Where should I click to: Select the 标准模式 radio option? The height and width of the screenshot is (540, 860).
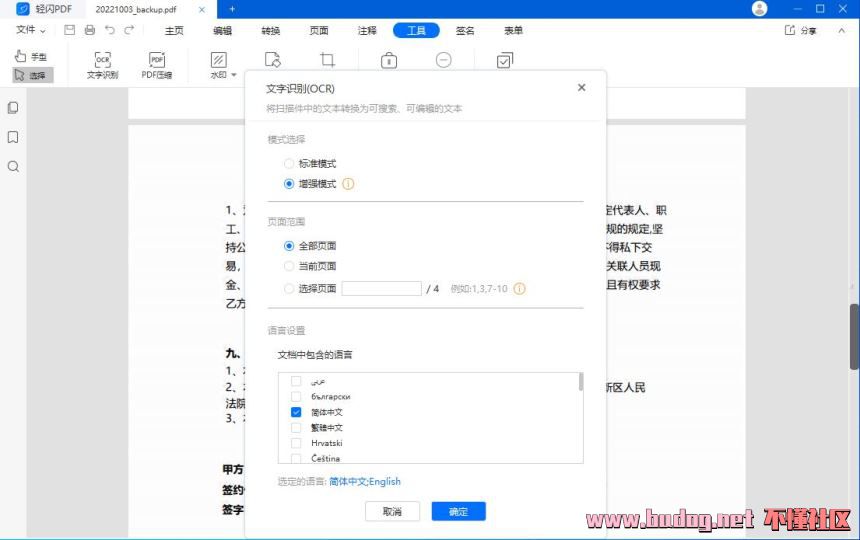coord(289,163)
